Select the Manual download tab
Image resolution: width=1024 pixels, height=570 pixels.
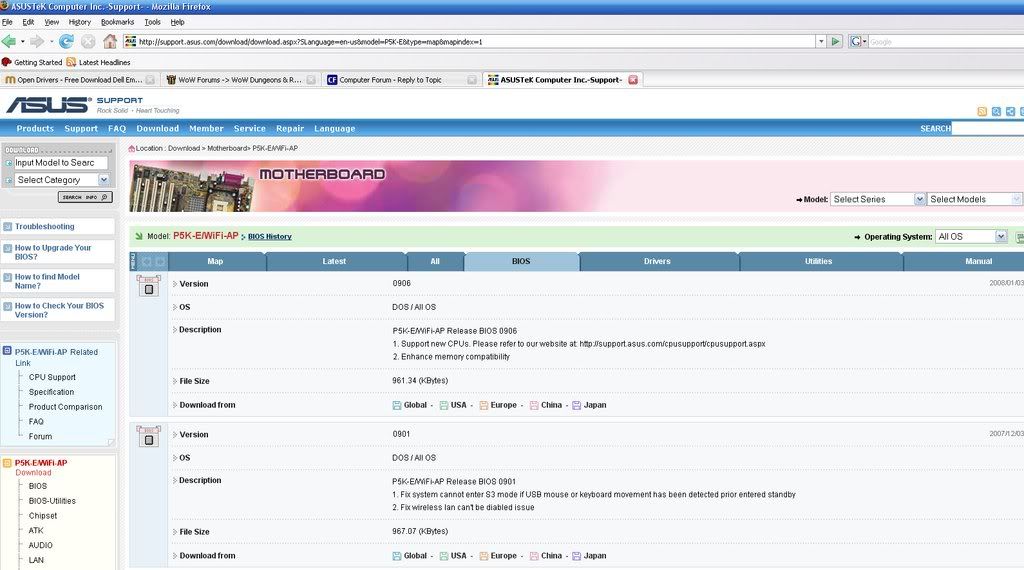978,261
